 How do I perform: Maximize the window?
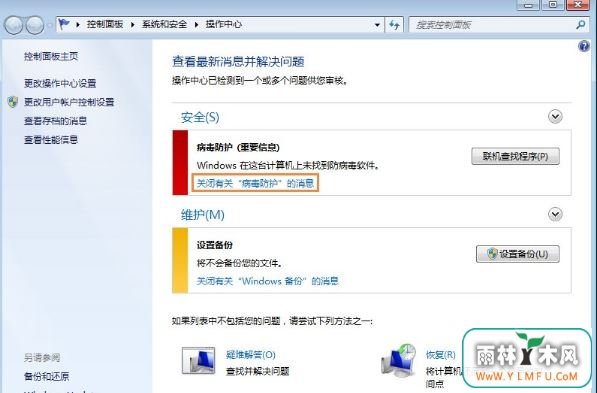[x=553, y=5]
